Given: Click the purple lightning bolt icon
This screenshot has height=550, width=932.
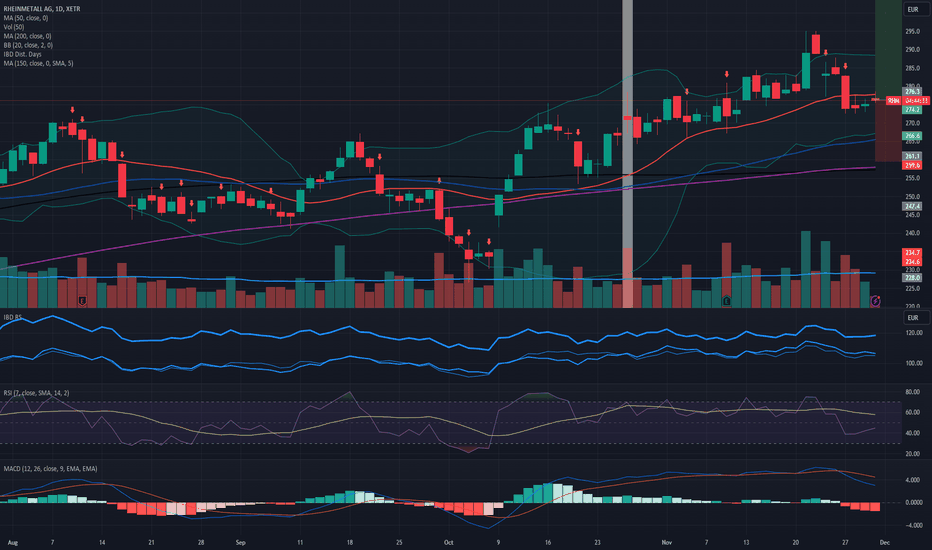Looking at the screenshot, I should 876,301.
